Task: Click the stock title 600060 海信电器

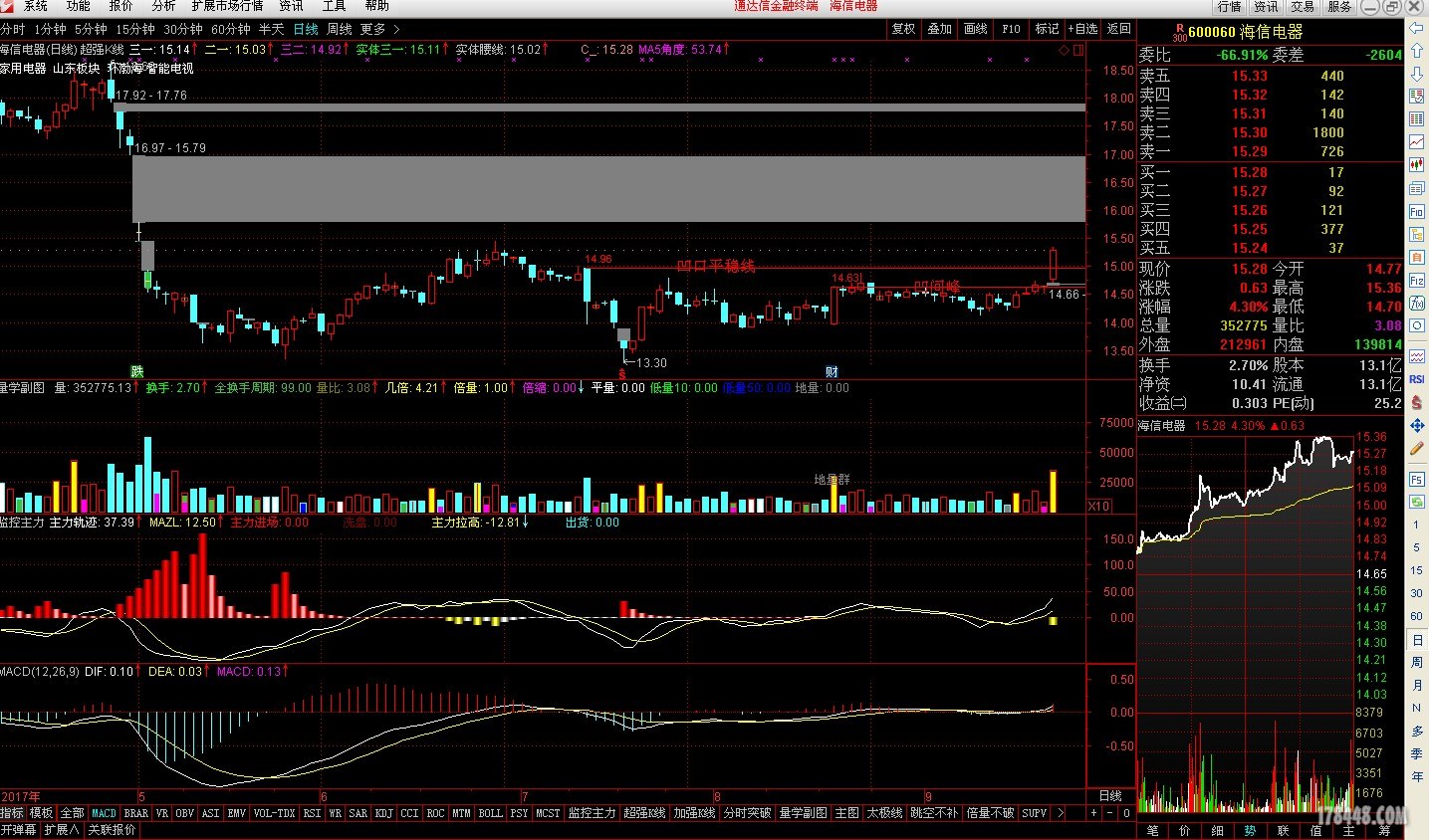Action: point(1245,32)
